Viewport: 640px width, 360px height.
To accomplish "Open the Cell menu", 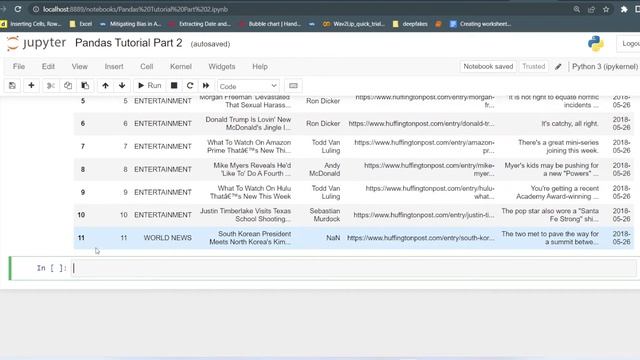I will point(147,67).
